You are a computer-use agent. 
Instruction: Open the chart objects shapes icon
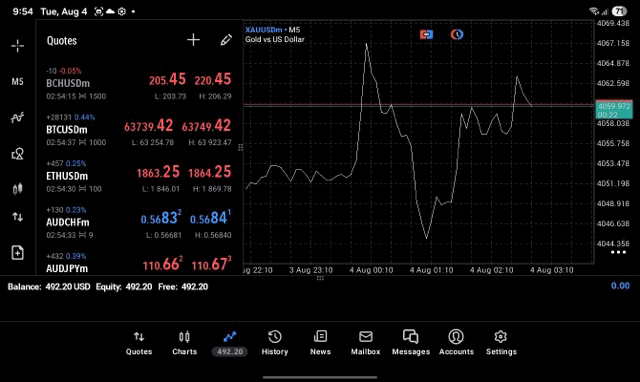tap(18, 153)
